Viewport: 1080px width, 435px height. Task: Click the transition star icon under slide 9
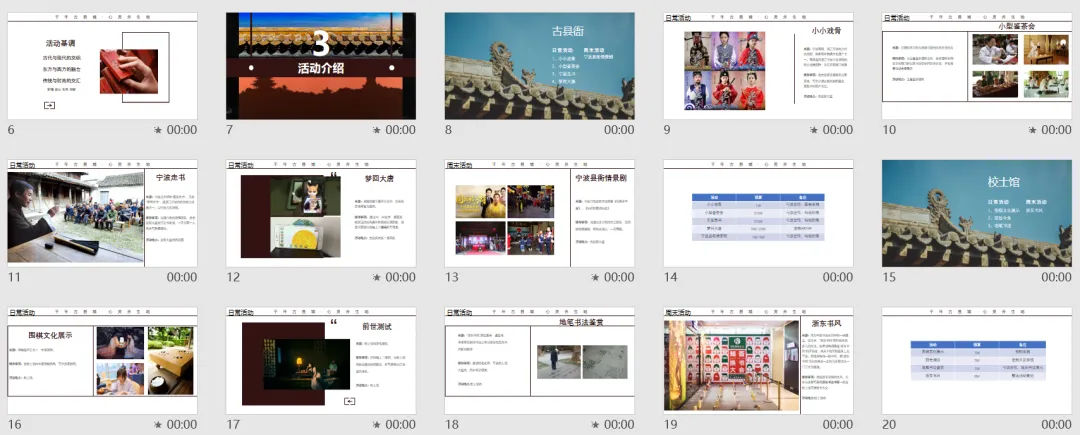point(814,129)
